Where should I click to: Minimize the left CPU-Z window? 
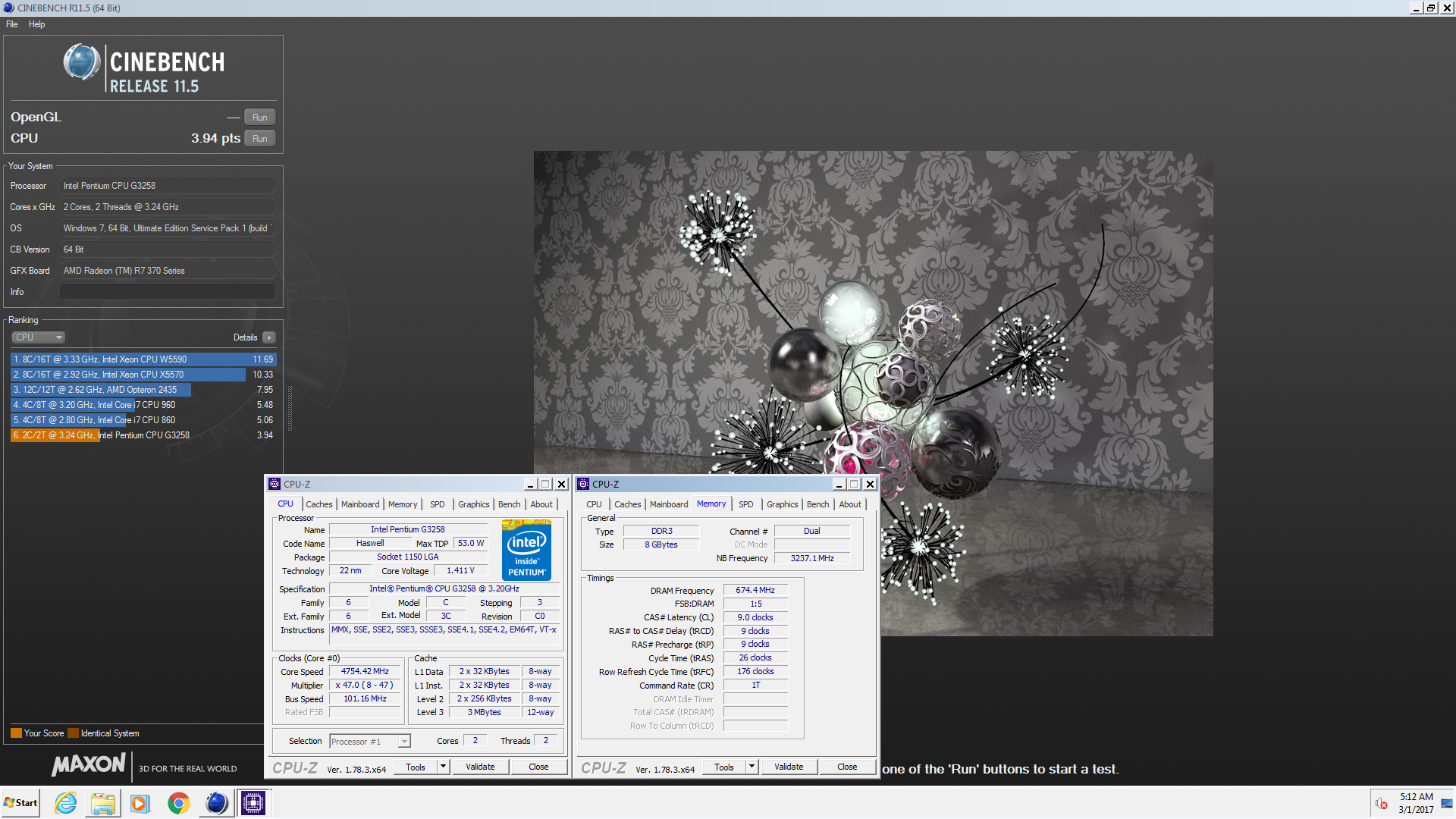(x=530, y=484)
